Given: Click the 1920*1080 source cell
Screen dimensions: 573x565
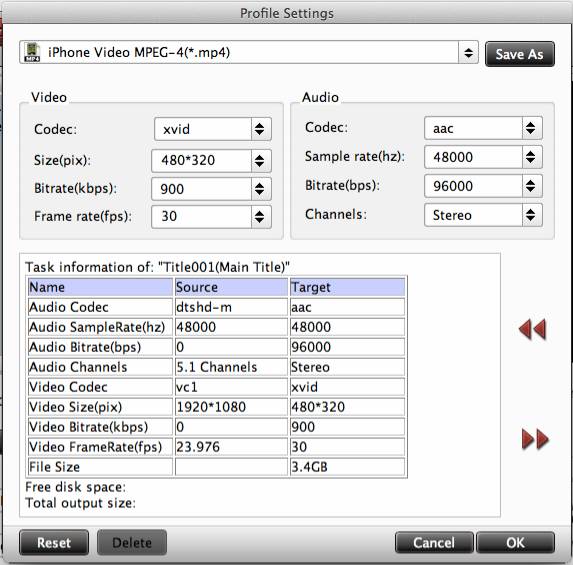Looking at the screenshot, I should (231, 407).
